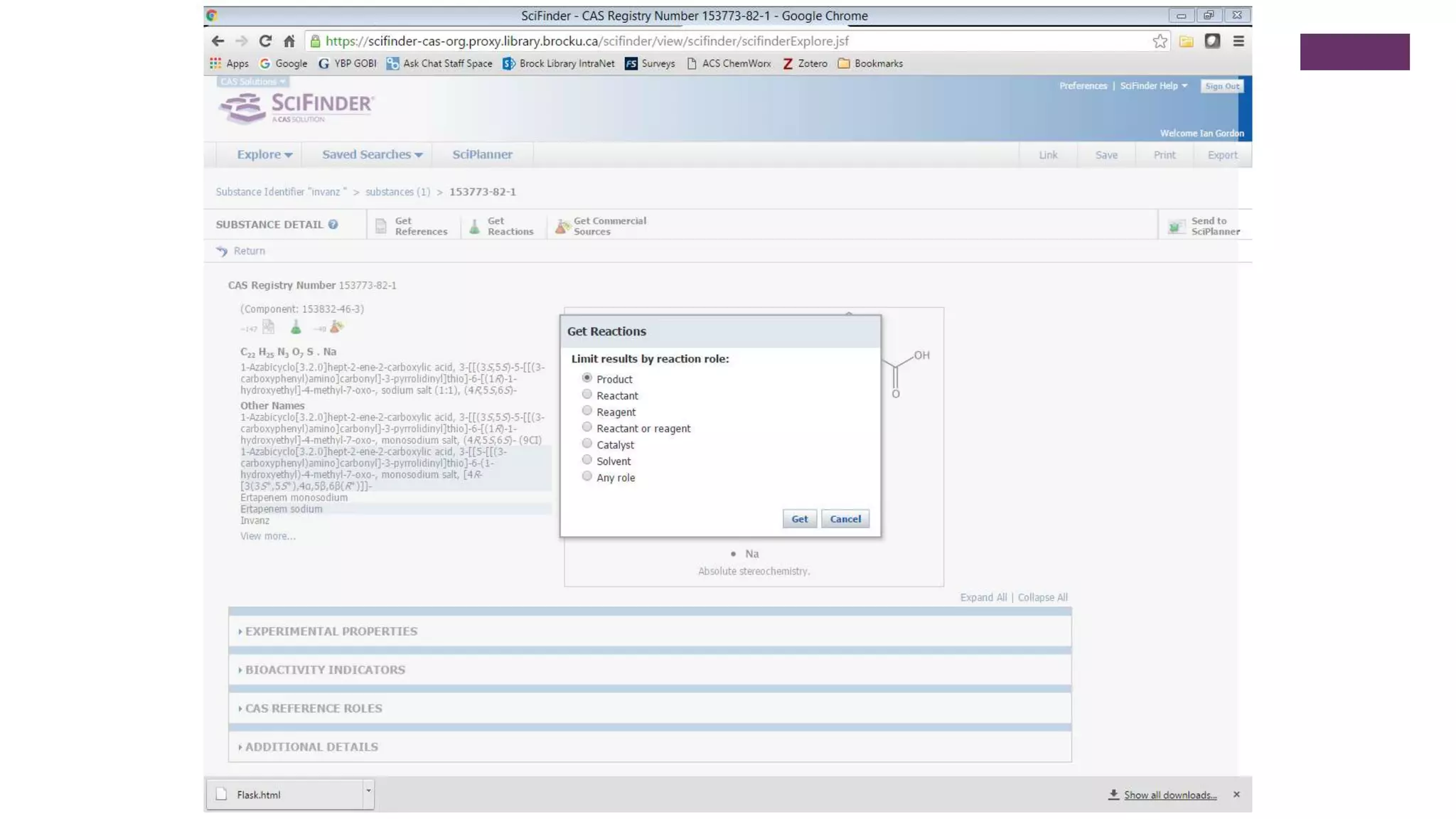This screenshot has width=1456, height=819.
Task: Click small green flask under component number
Action: 296,327
